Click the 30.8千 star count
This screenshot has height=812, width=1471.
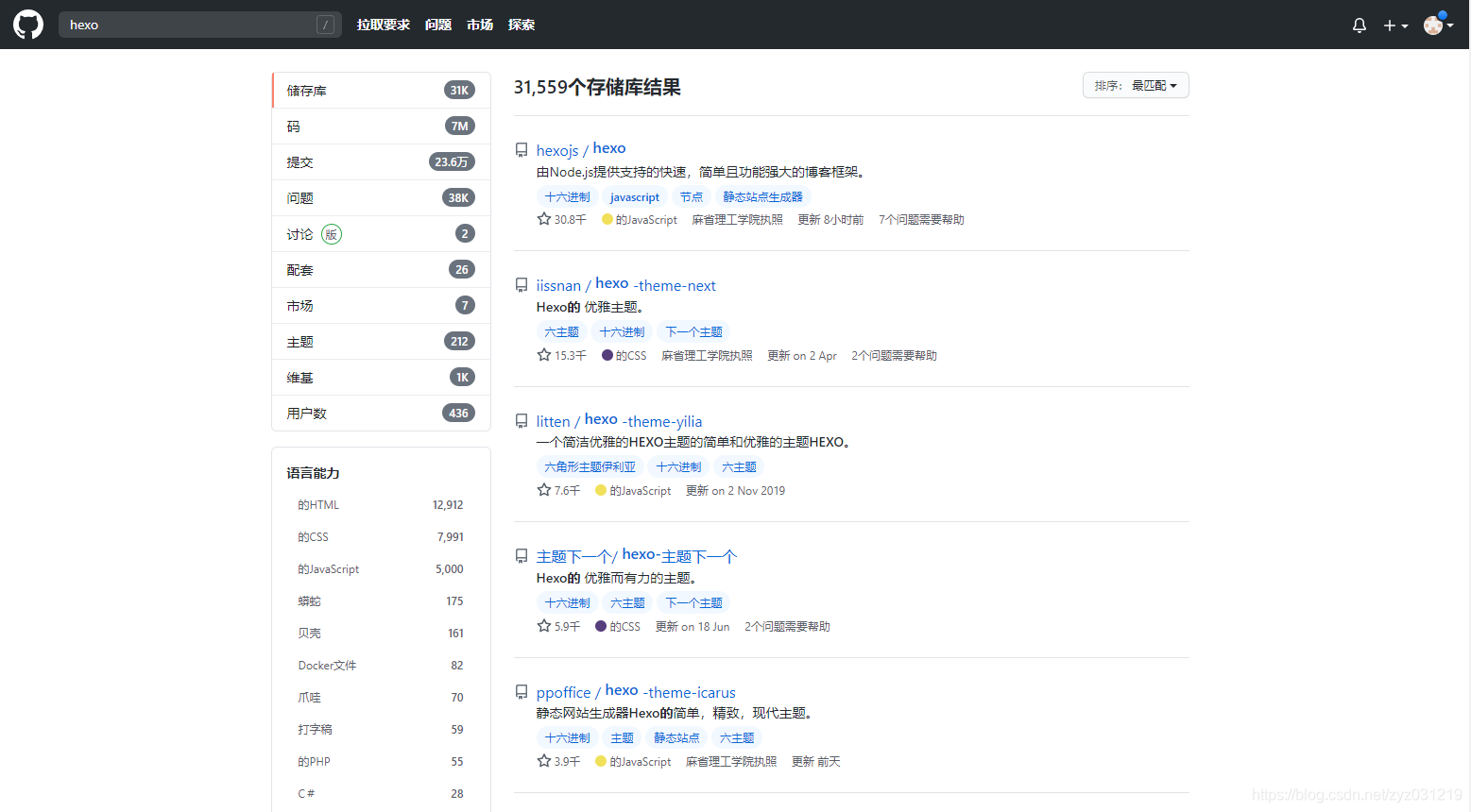[562, 219]
